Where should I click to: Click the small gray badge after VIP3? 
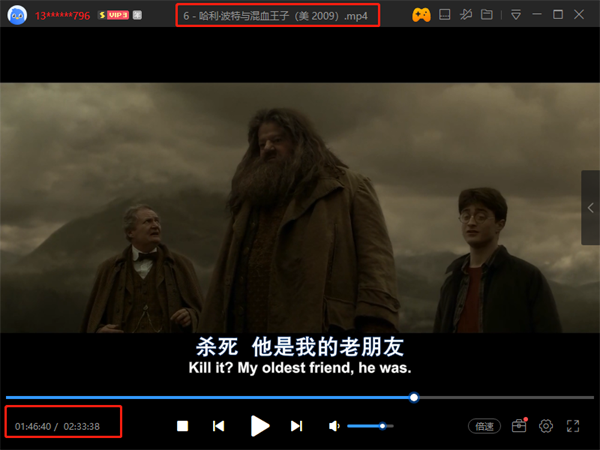pyautogui.click(x=137, y=15)
